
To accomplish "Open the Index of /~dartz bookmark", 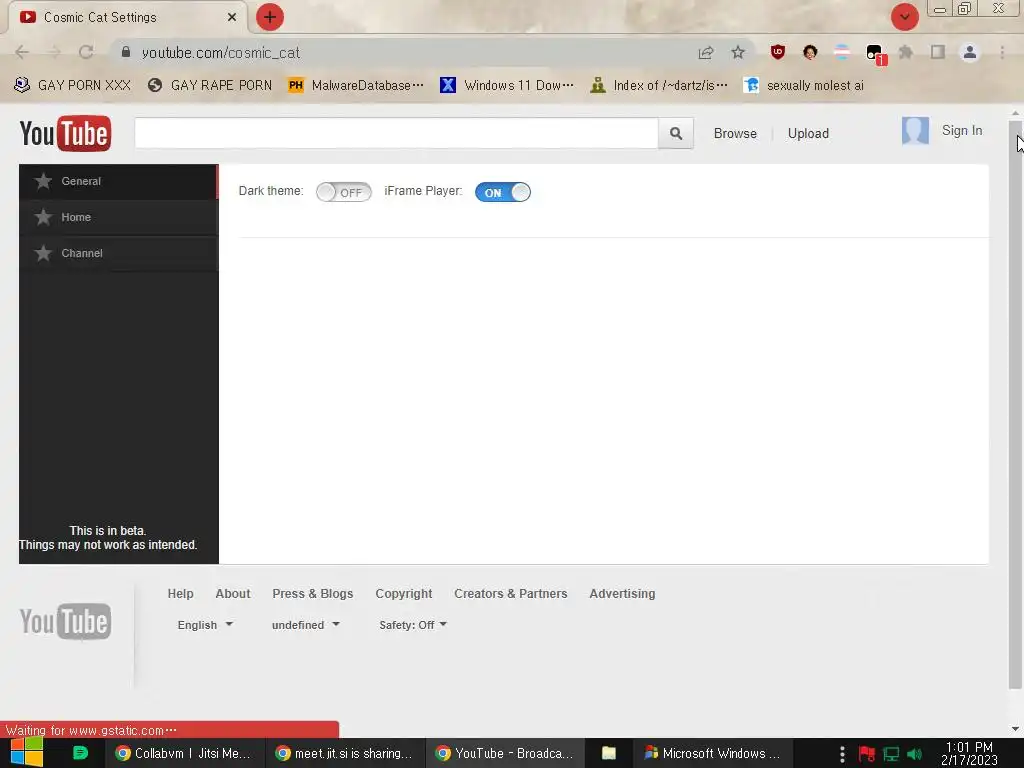I will (x=659, y=85).
